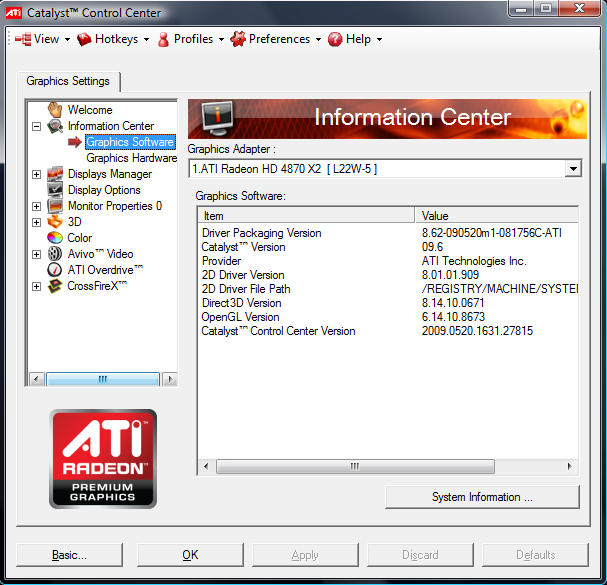The height and width of the screenshot is (585, 607).
Task: Select Display Options tree item
Action: [x=104, y=190]
